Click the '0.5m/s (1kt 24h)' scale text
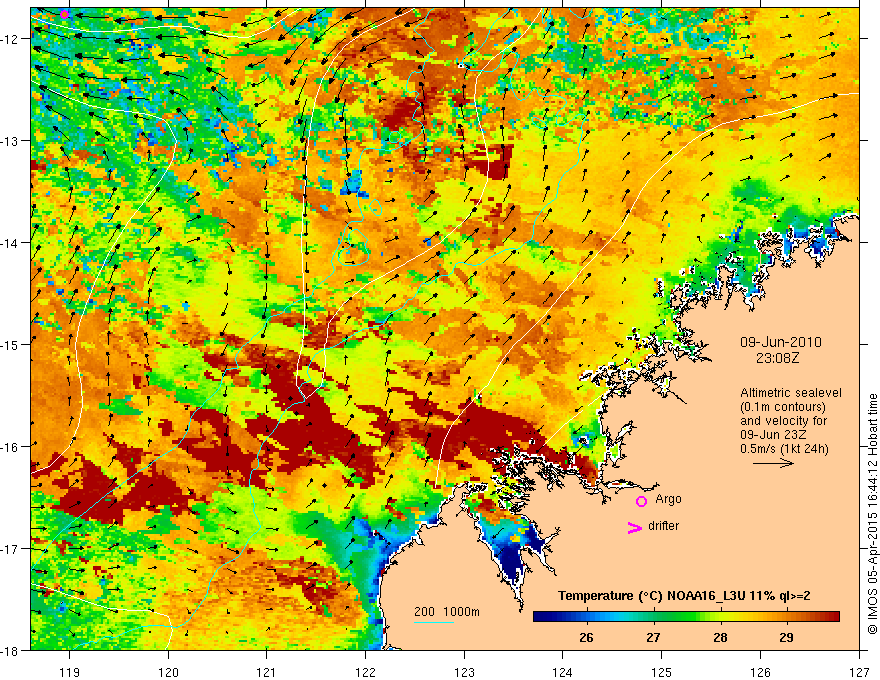The image size is (880, 680). coord(784,449)
